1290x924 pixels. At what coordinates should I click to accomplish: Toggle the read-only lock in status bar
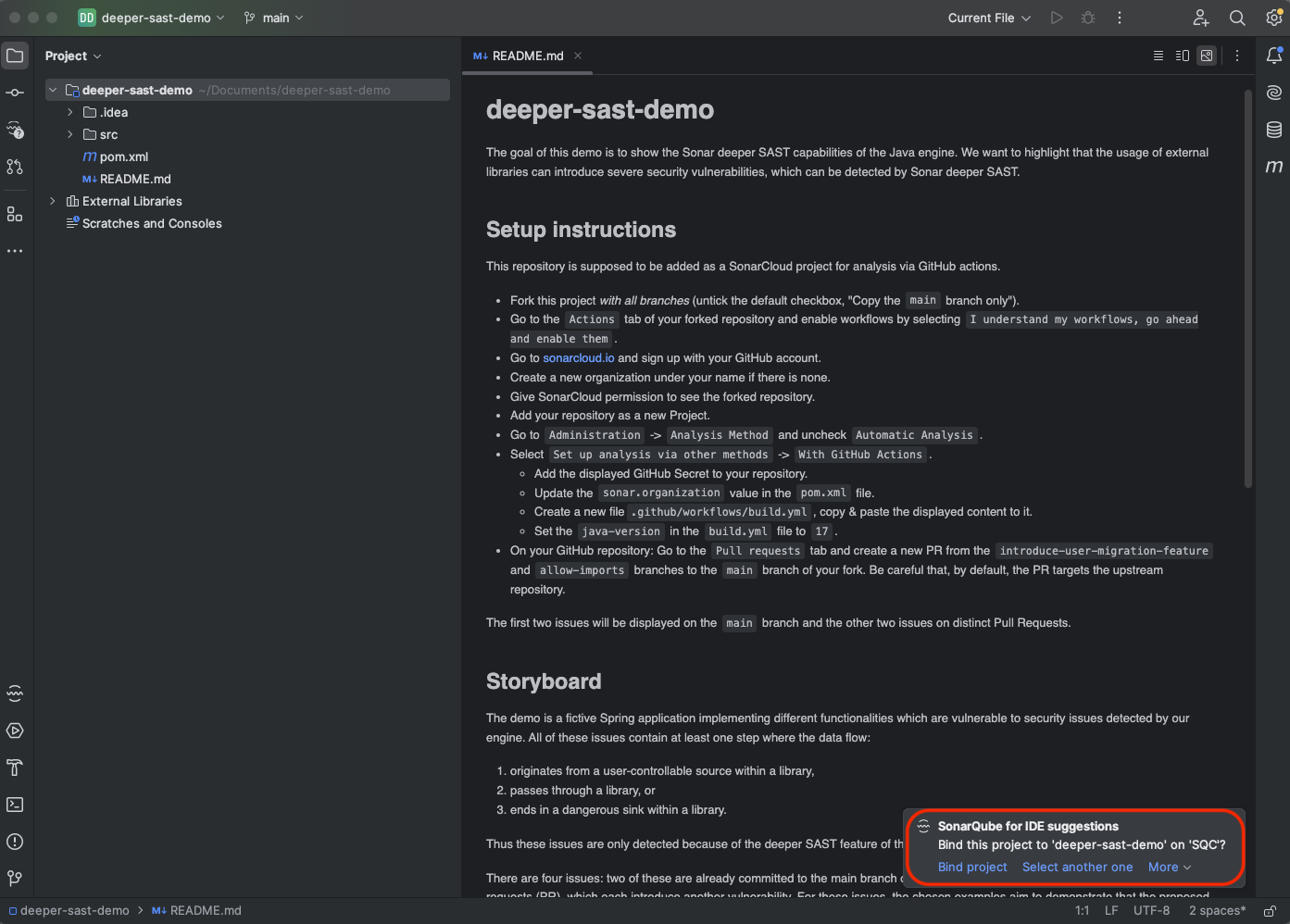[x=1271, y=911]
